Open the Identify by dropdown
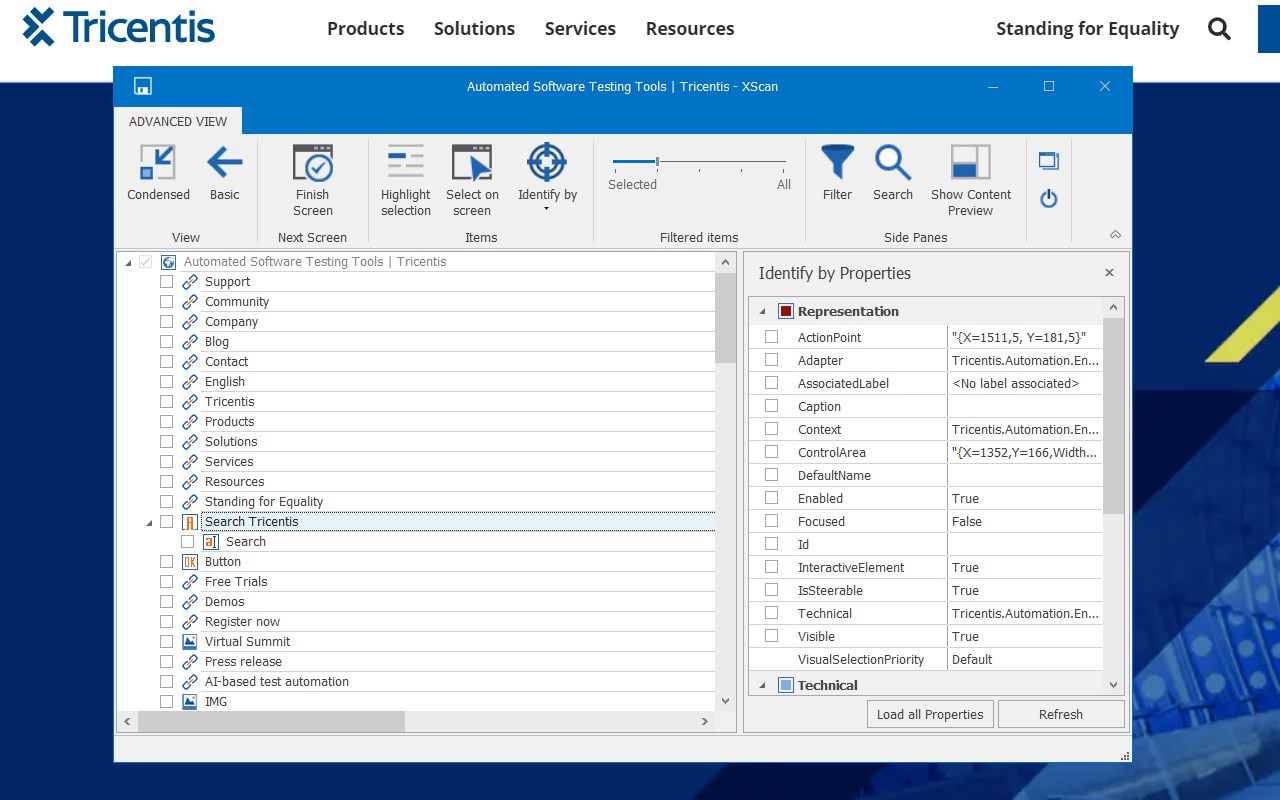Viewport: 1280px width, 800px height. 547,208
